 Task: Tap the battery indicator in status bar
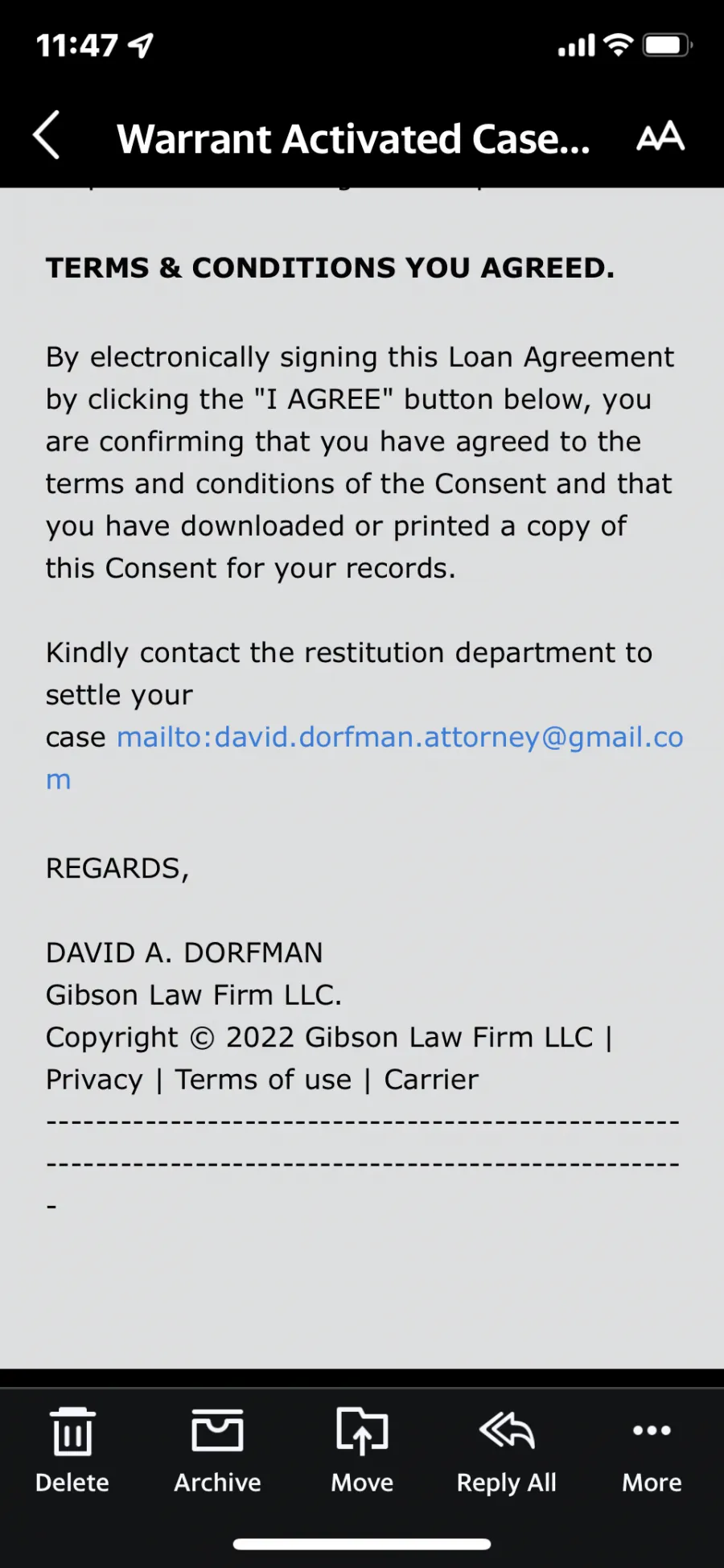[x=668, y=45]
